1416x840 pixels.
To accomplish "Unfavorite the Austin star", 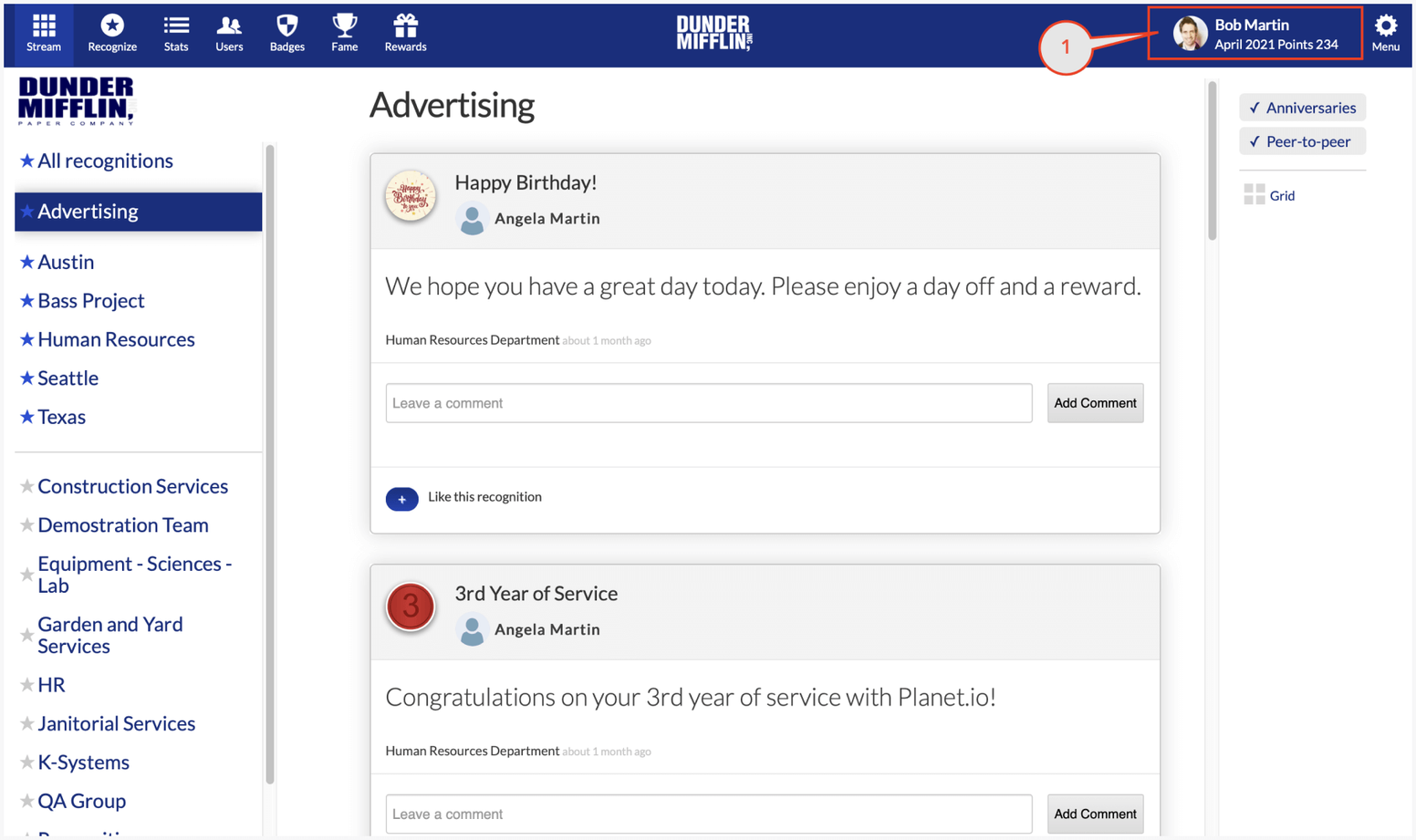I will pyautogui.click(x=26, y=262).
